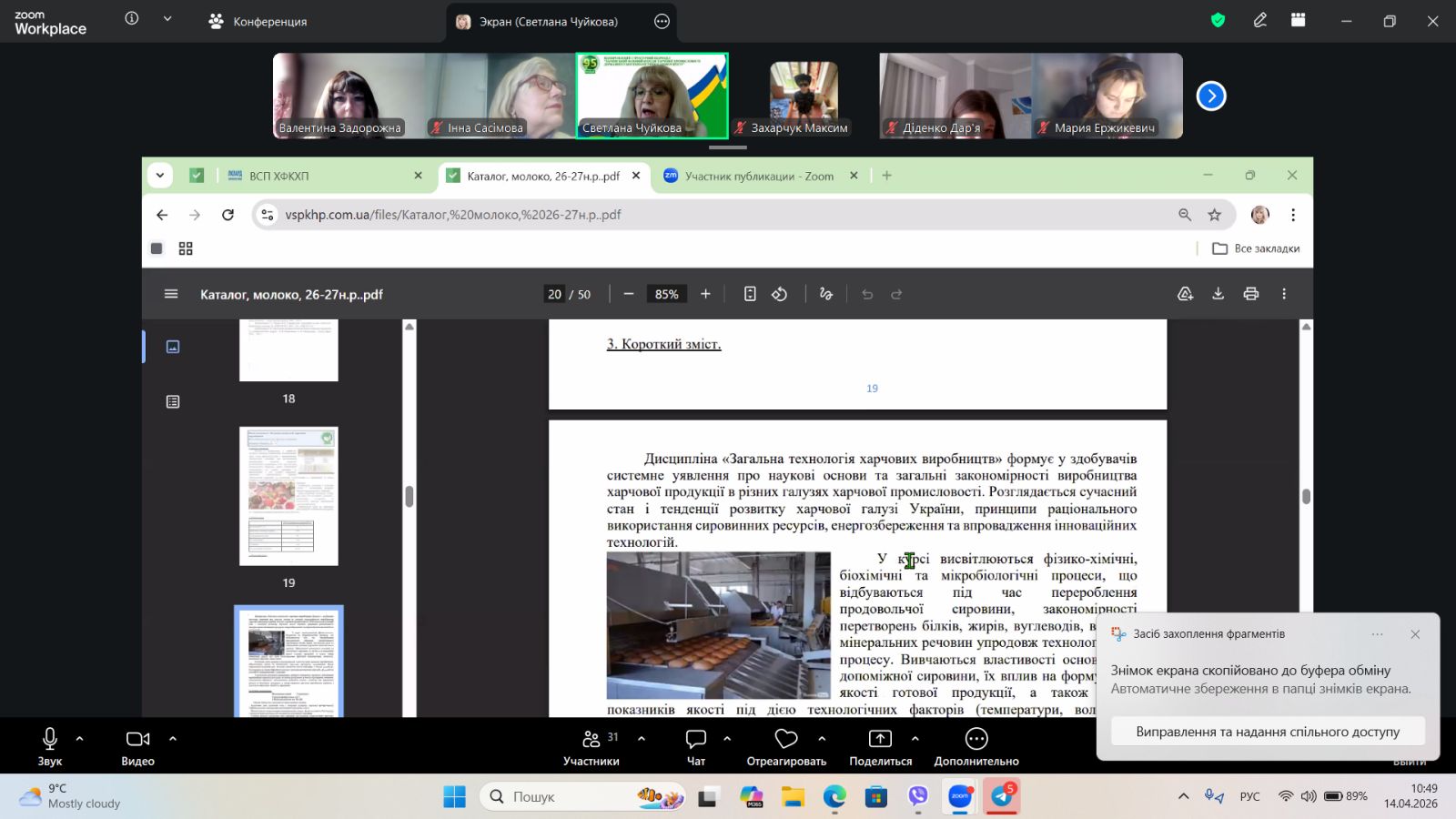This screenshot has height=819, width=1456.
Task: Rotate the PDF page counterclockwise
Action: click(780, 294)
